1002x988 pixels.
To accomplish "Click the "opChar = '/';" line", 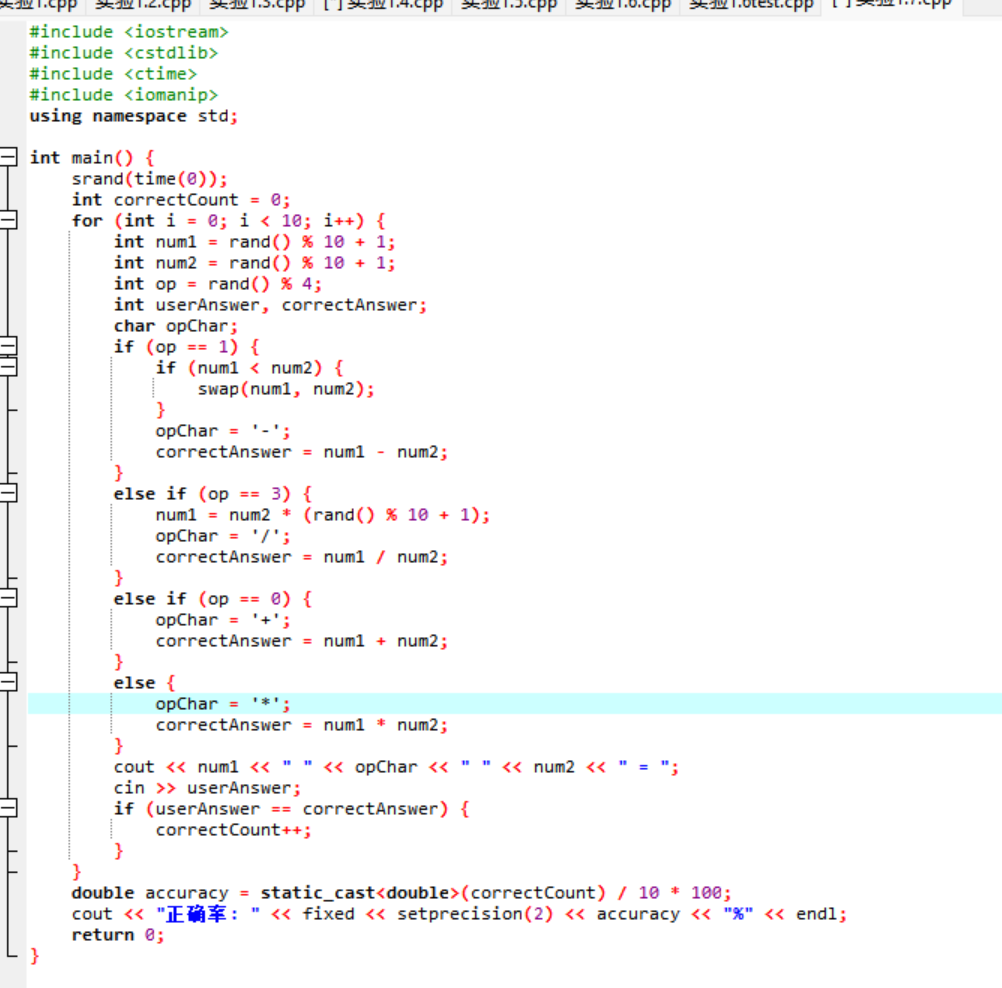I will point(222,536).
